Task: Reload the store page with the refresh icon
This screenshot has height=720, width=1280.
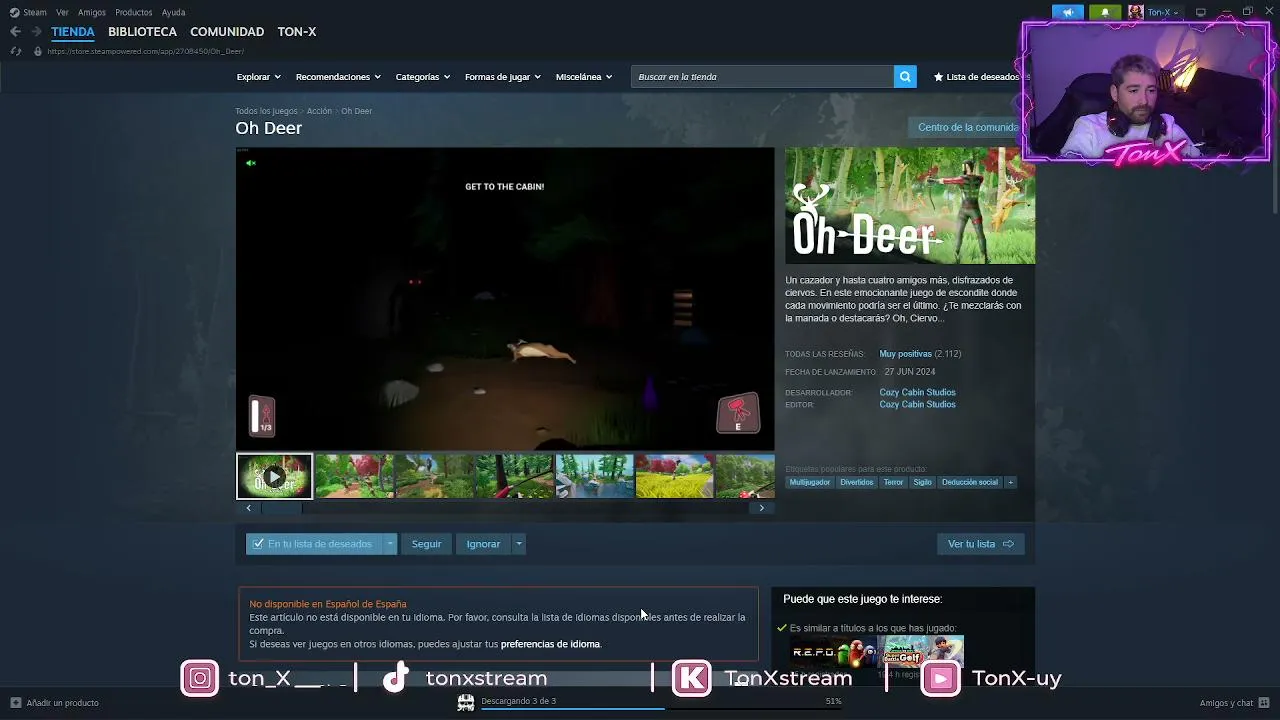Action: point(15,51)
